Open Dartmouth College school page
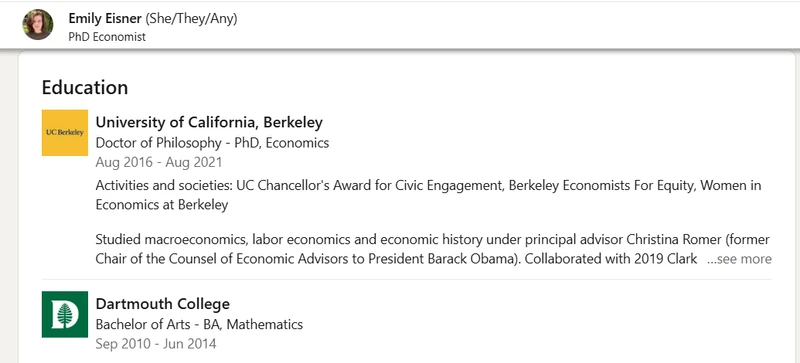The image size is (800, 363). click(x=163, y=304)
